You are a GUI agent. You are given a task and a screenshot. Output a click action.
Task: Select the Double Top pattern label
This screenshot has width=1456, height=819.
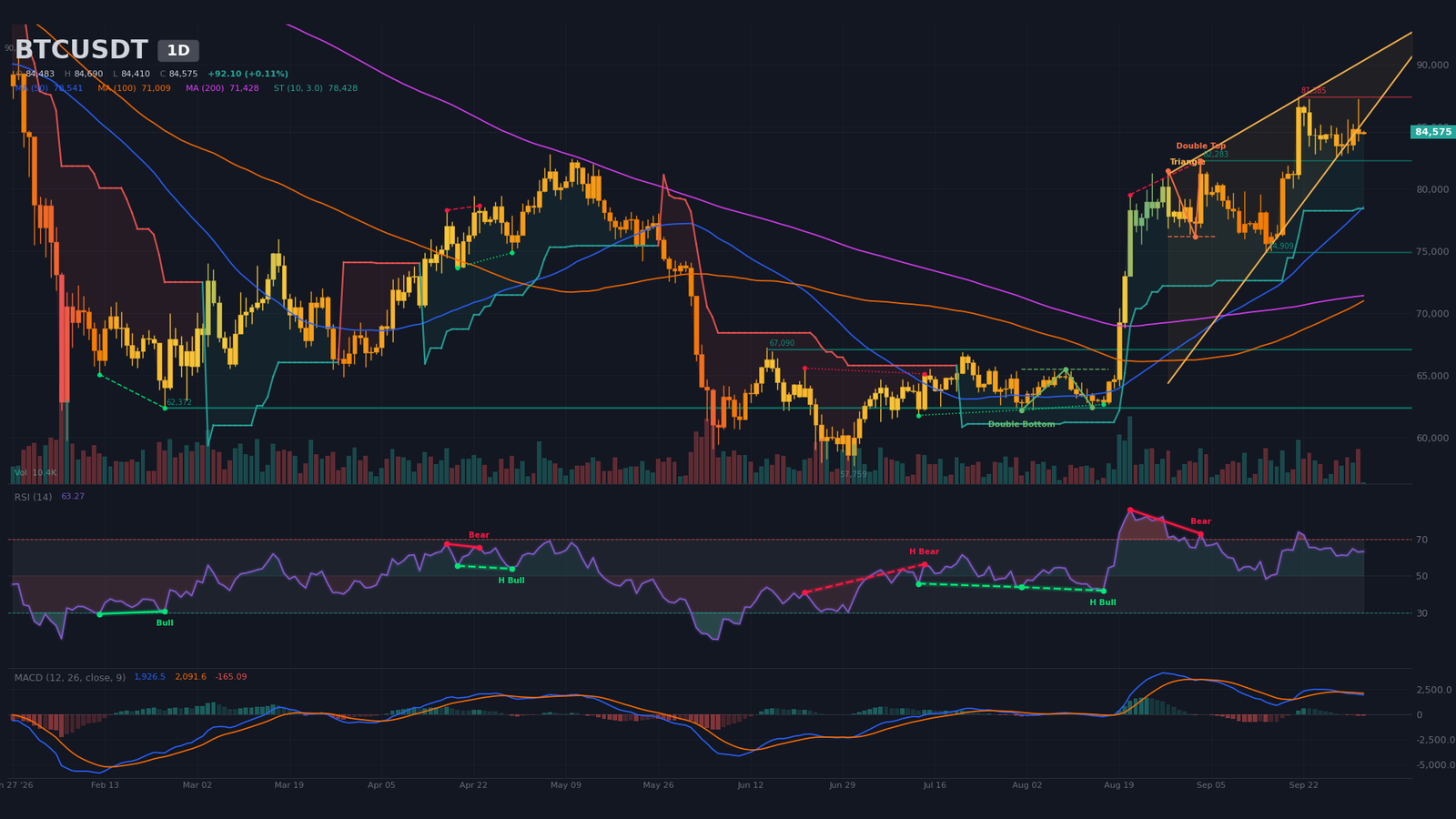click(1200, 146)
